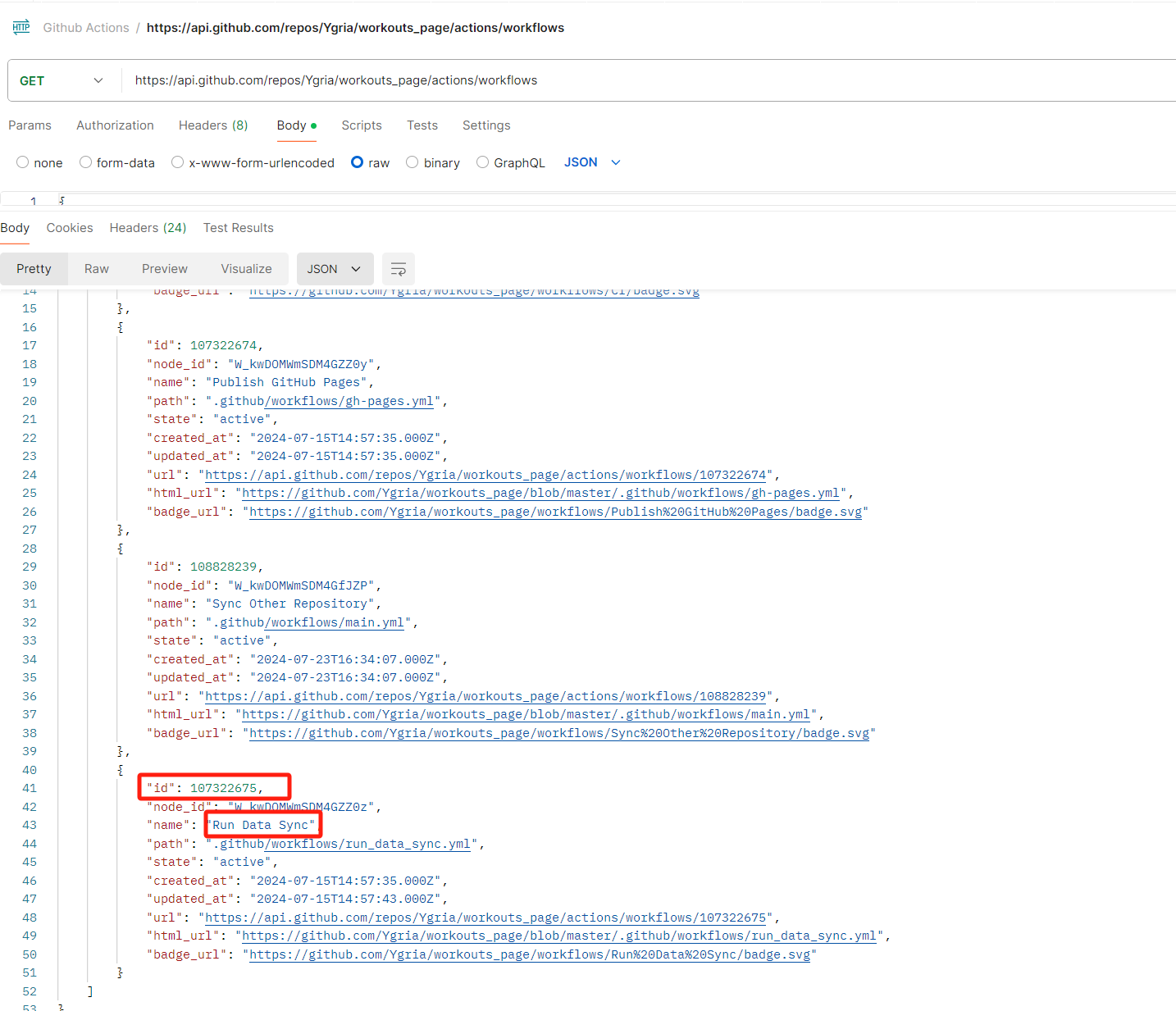
Task: Select the form-data radio button
Action: (x=85, y=162)
